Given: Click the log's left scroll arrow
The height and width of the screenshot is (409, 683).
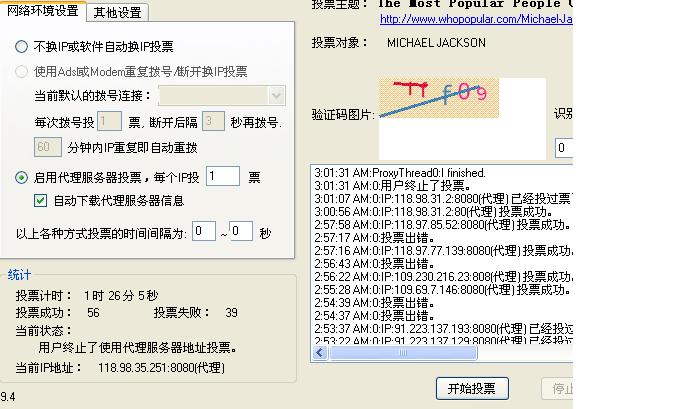Looking at the screenshot, I should click(x=320, y=353).
